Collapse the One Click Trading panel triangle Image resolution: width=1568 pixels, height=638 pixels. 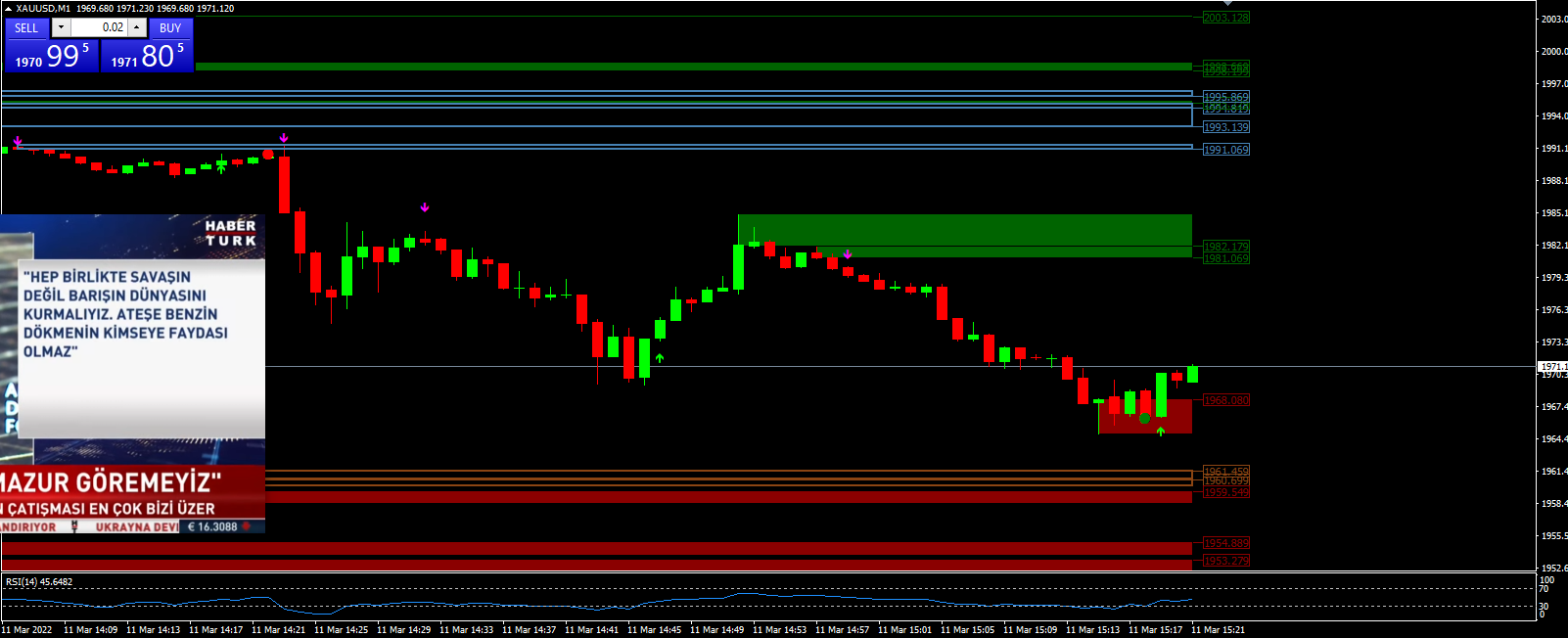coord(8,8)
